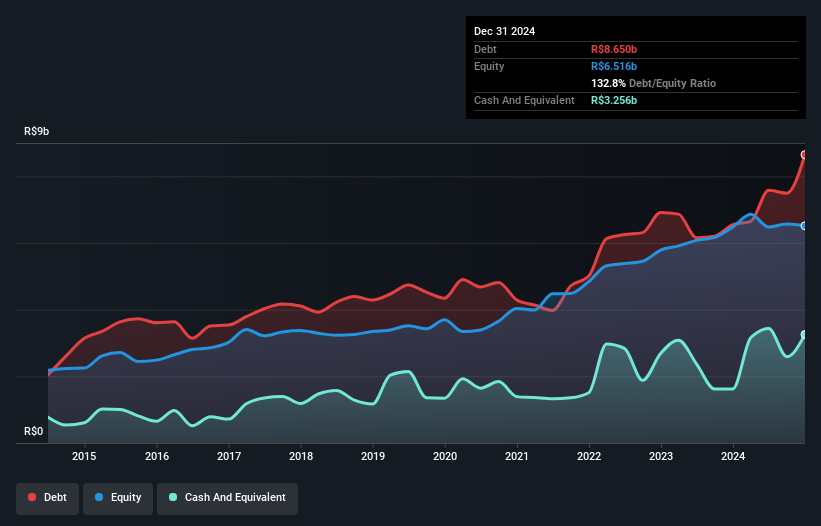Click the R$3.256b cash value
Image resolution: width=821 pixels, height=526 pixels.
point(614,100)
